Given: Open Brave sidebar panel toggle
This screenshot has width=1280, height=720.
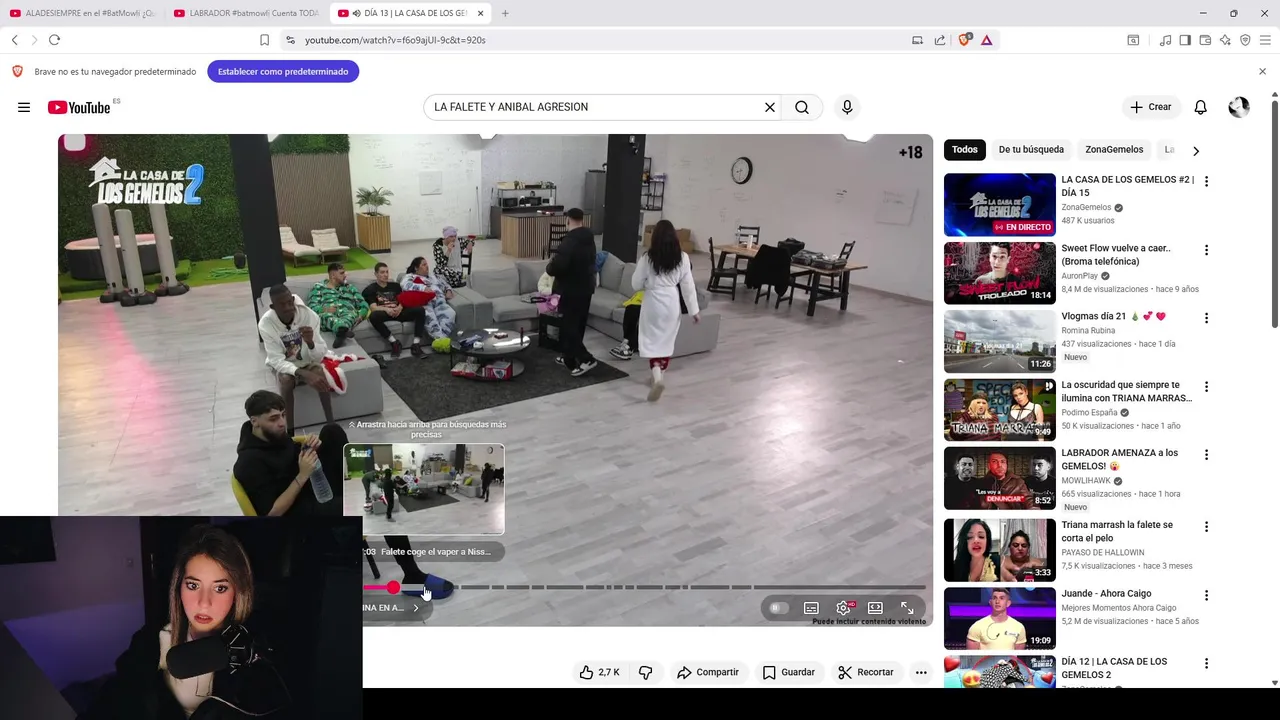Looking at the screenshot, I should [1185, 40].
